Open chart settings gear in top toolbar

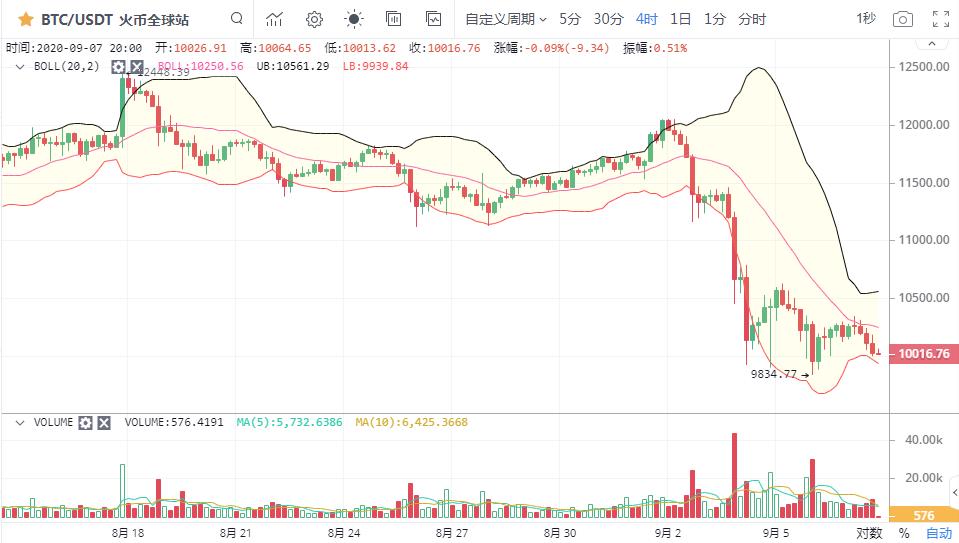click(314, 19)
